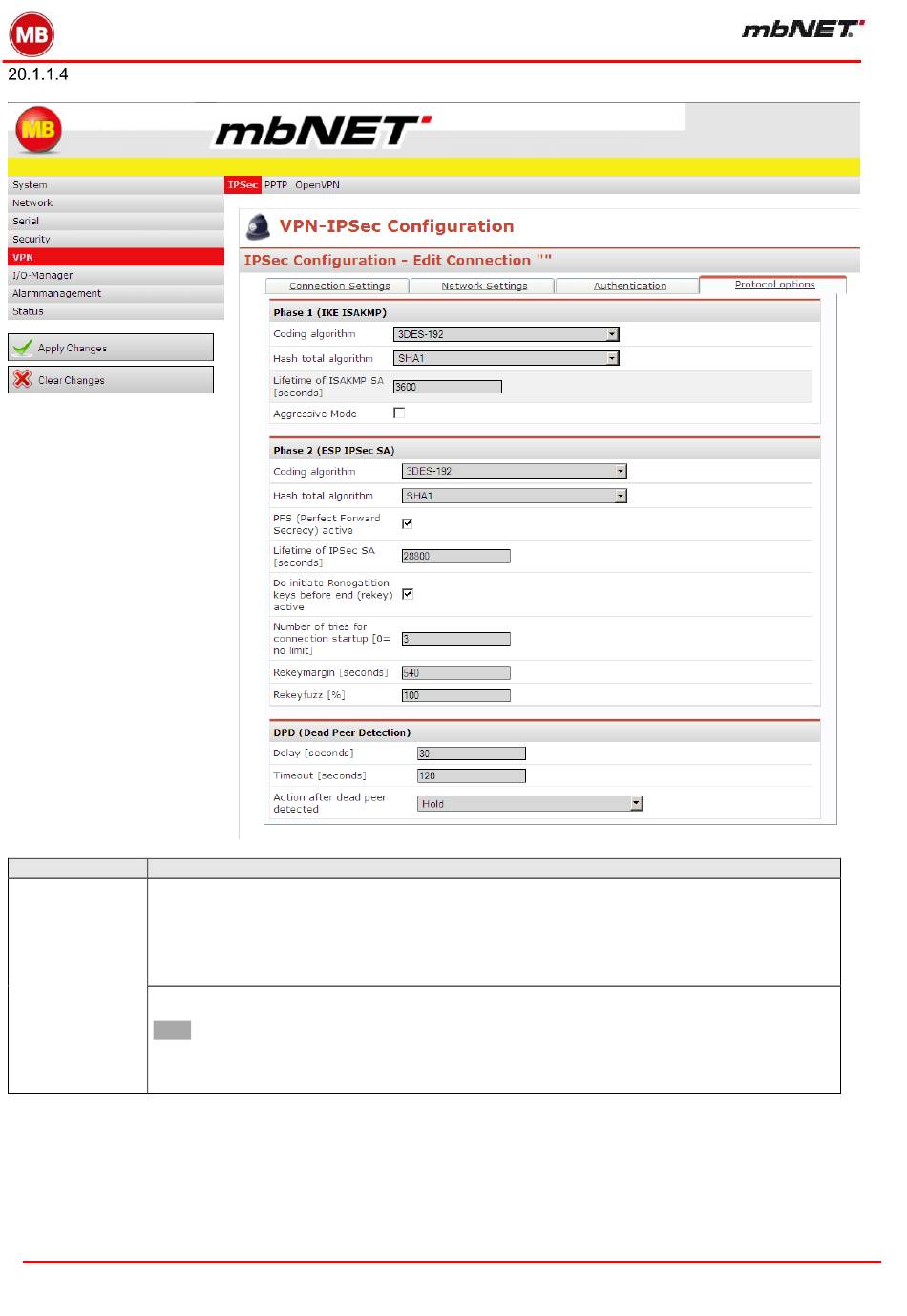Select the IPSec submenu tab

(x=243, y=185)
